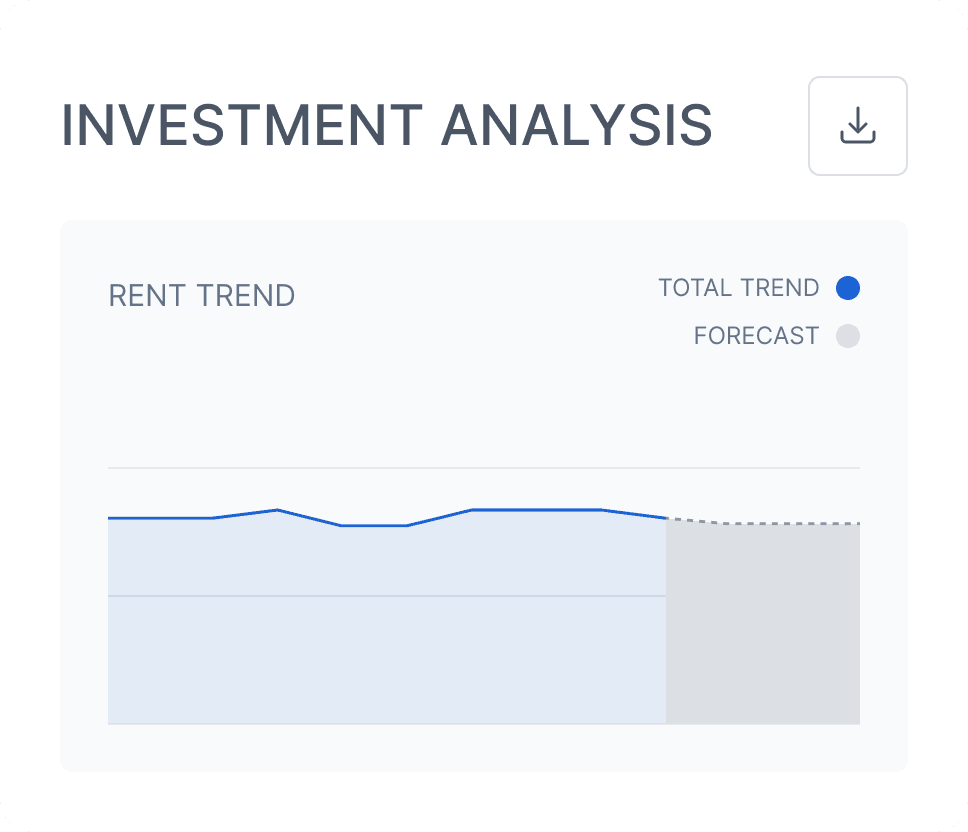Click the middle horizontal gridline in blue area

[386, 596]
